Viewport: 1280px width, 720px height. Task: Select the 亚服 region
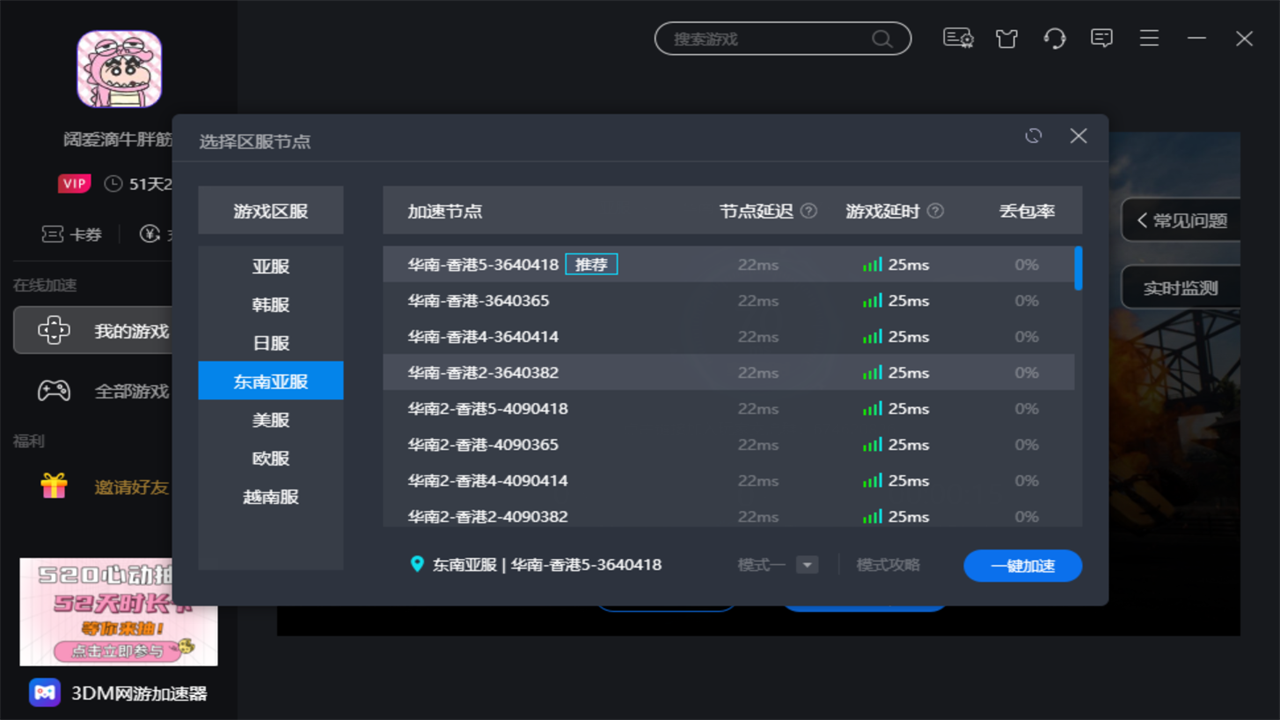pyautogui.click(x=271, y=267)
